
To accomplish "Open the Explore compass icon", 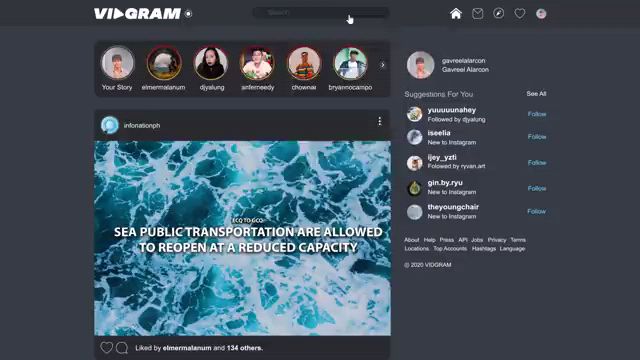I will coord(498,13).
